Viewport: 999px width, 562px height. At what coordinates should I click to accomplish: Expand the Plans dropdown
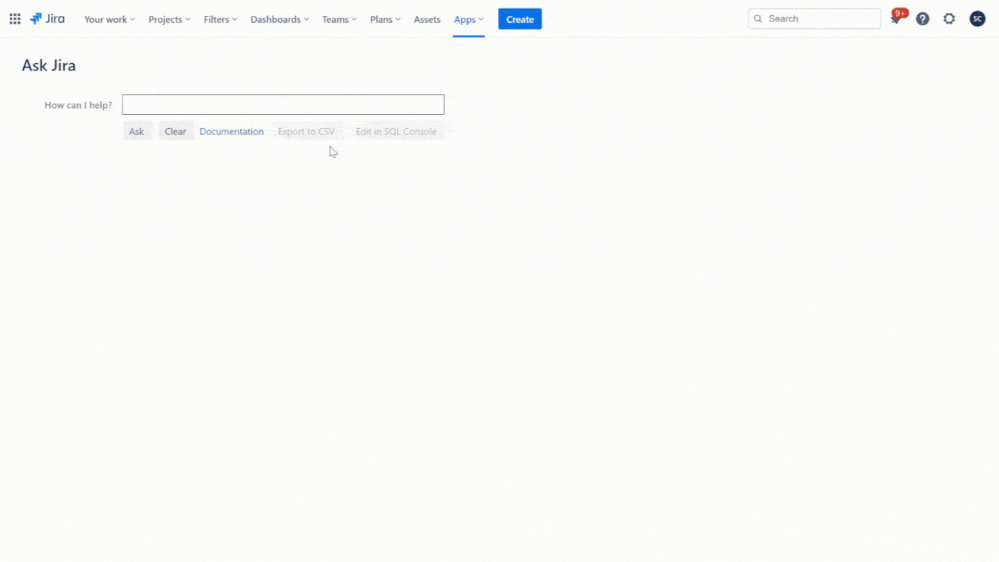(385, 20)
